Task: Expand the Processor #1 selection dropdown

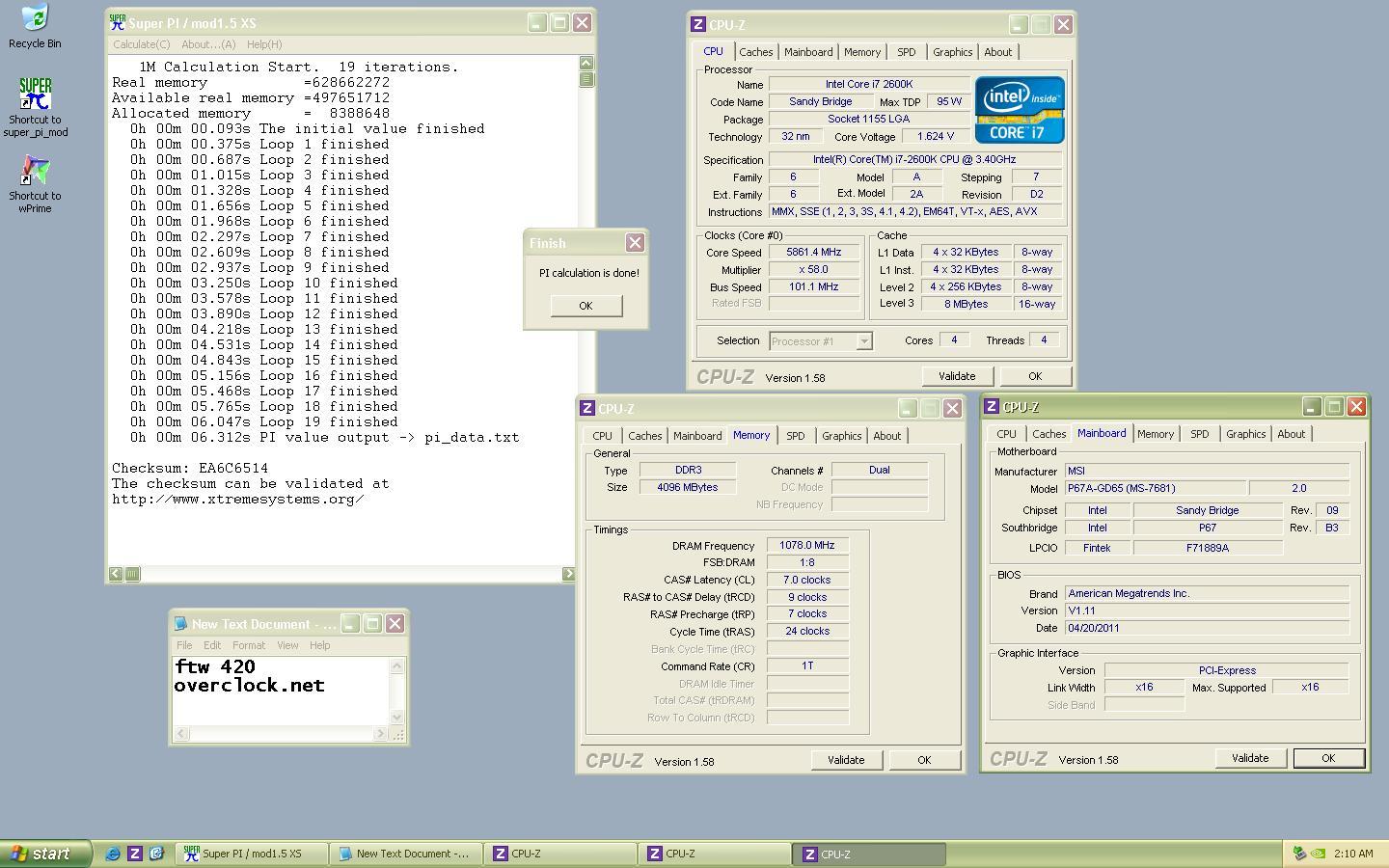Action: point(864,340)
